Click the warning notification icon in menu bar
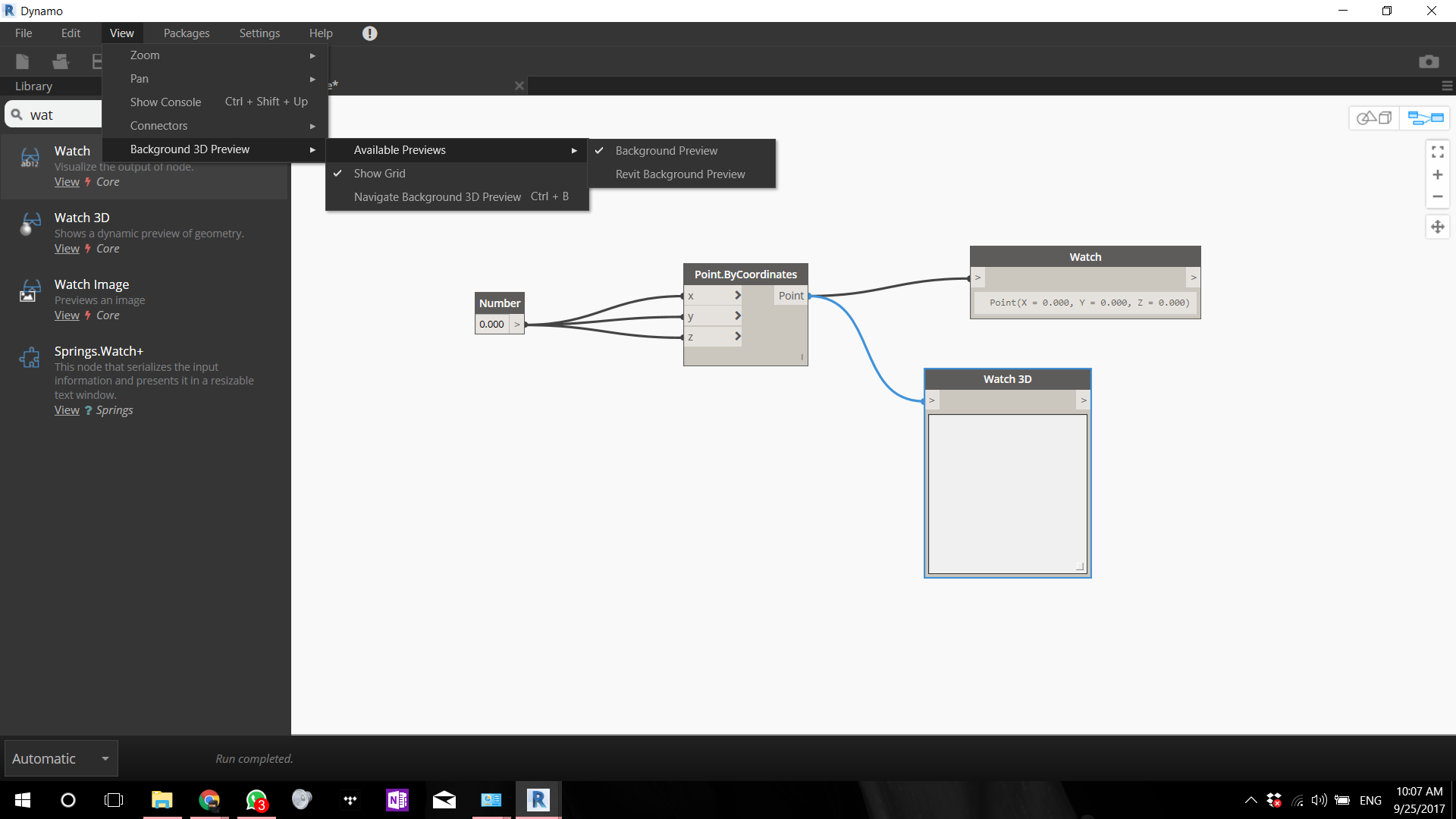1456x819 pixels. (x=369, y=33)
